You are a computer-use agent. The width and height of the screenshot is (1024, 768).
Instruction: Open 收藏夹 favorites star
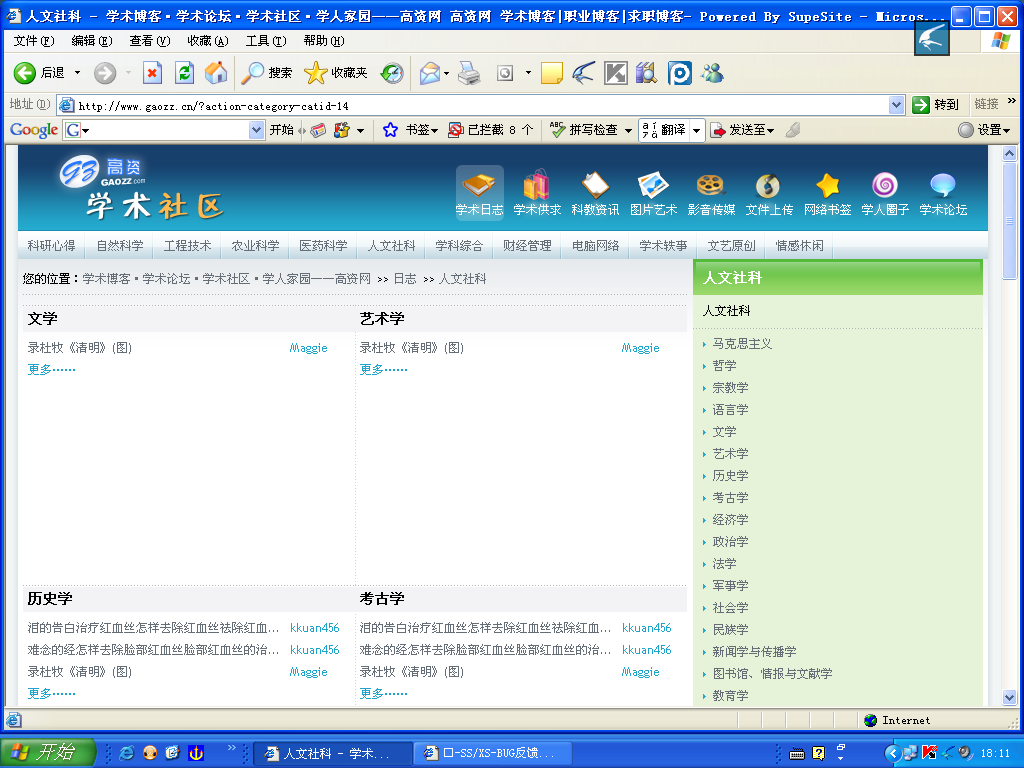pyautogui.click(x=336, y=72)
